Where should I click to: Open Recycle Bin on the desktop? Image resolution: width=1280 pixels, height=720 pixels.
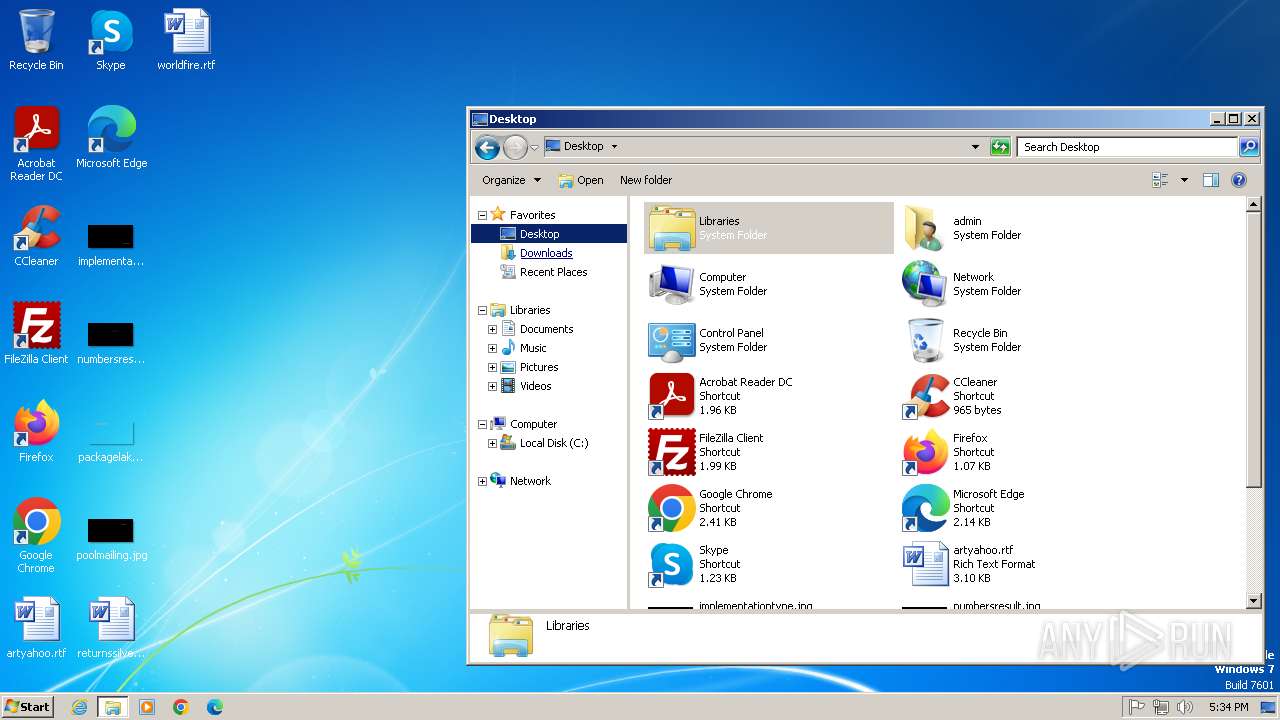36,40
